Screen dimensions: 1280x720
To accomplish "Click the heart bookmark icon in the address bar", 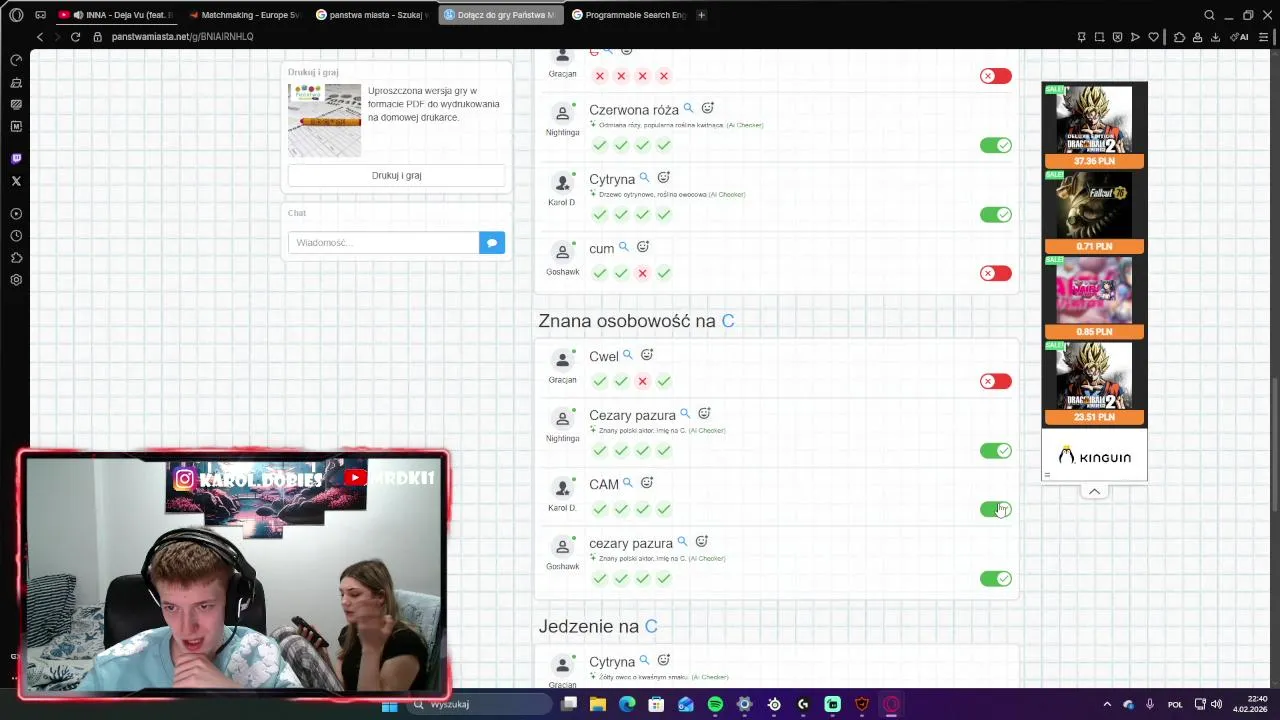I will [1153, 37].
